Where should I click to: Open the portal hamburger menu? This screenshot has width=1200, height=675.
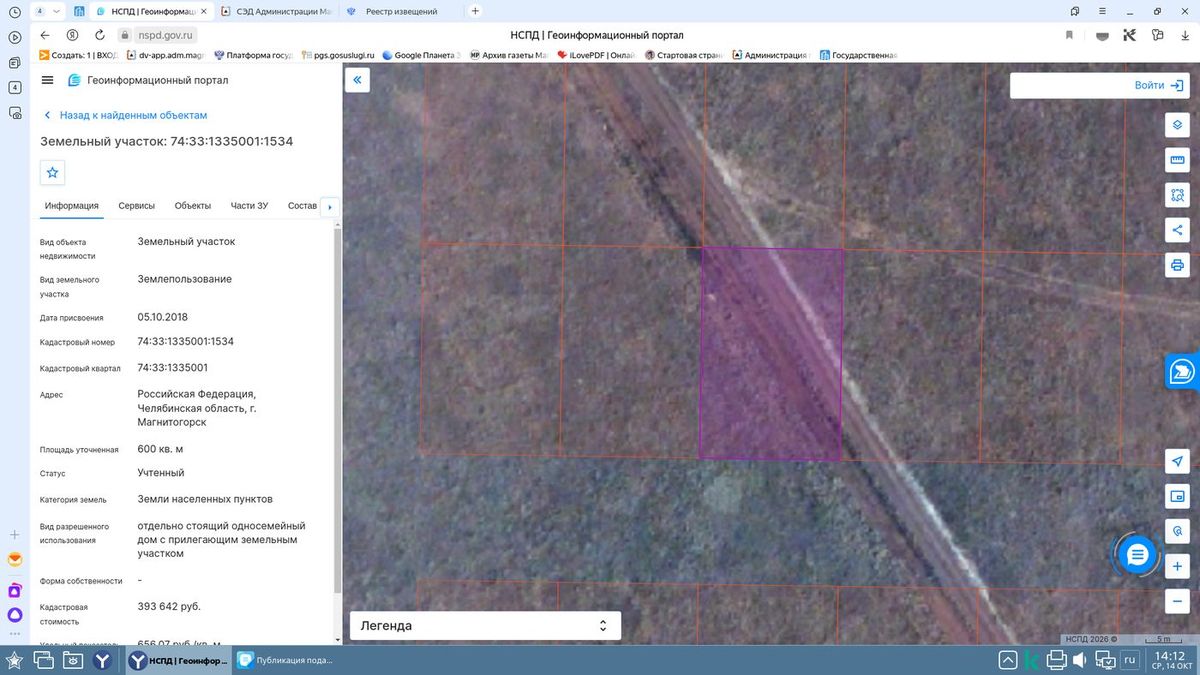[47, 80]
